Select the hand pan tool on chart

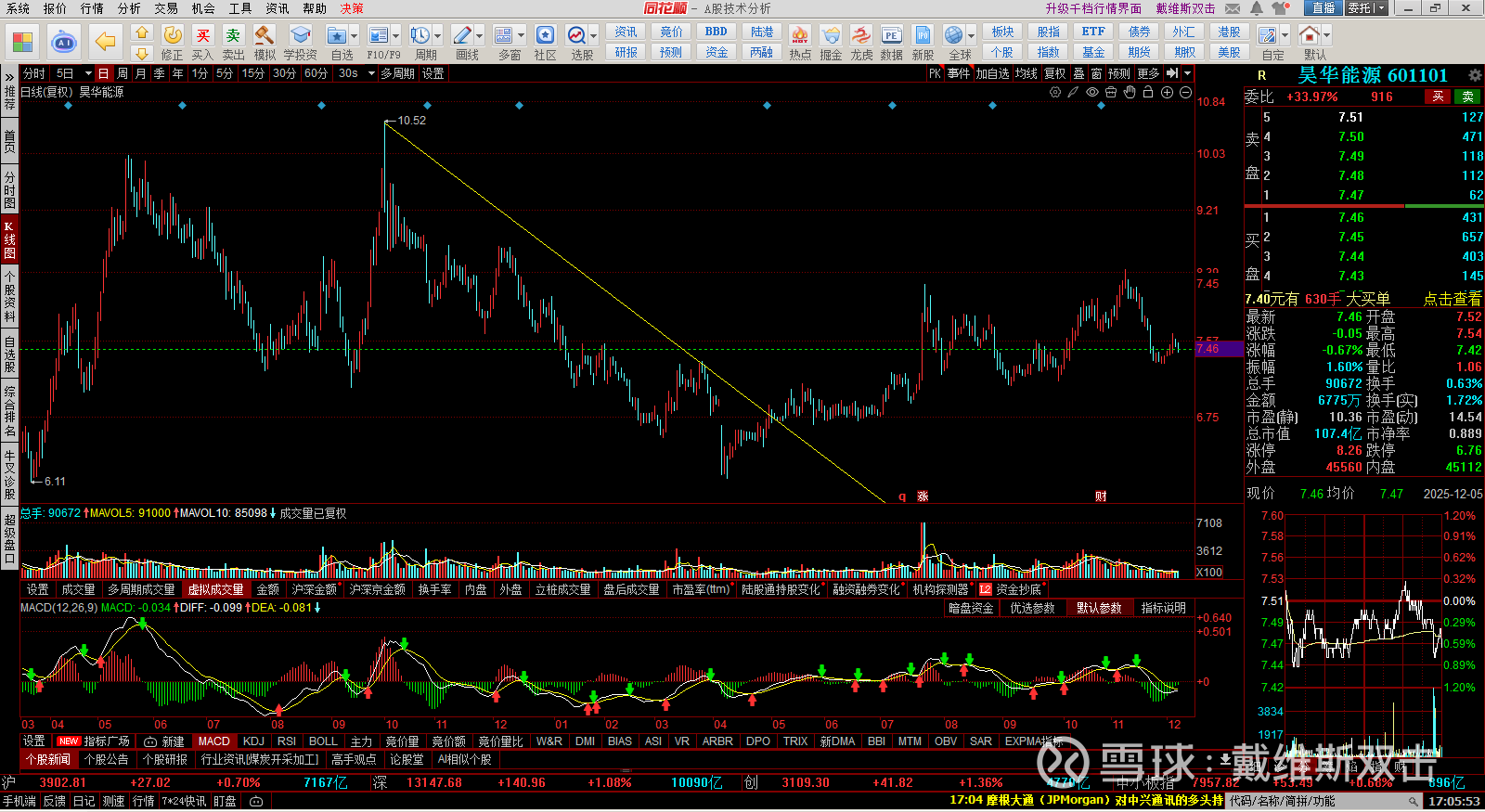(x=1130, y=92)
